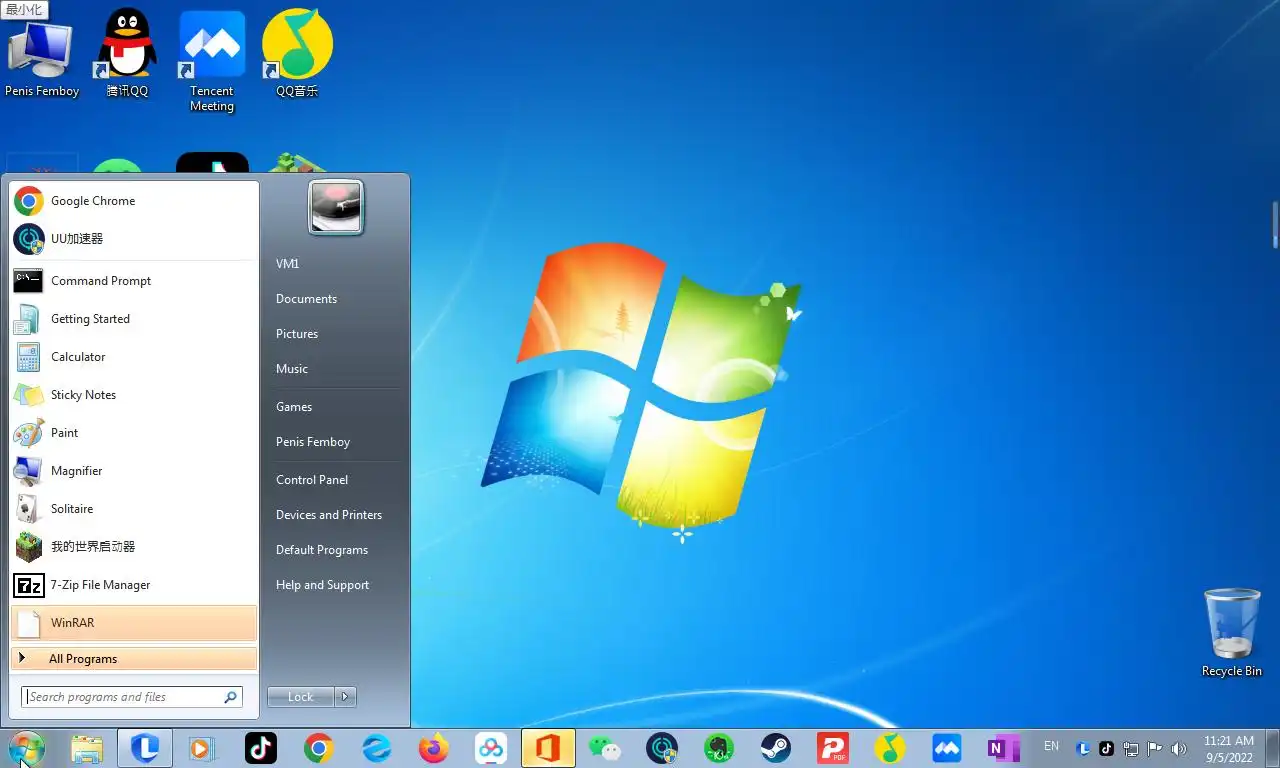Select Recycle Bin on desktop
The height and width of the screenshot is (768, 1280).
(x=1232, y=632)
